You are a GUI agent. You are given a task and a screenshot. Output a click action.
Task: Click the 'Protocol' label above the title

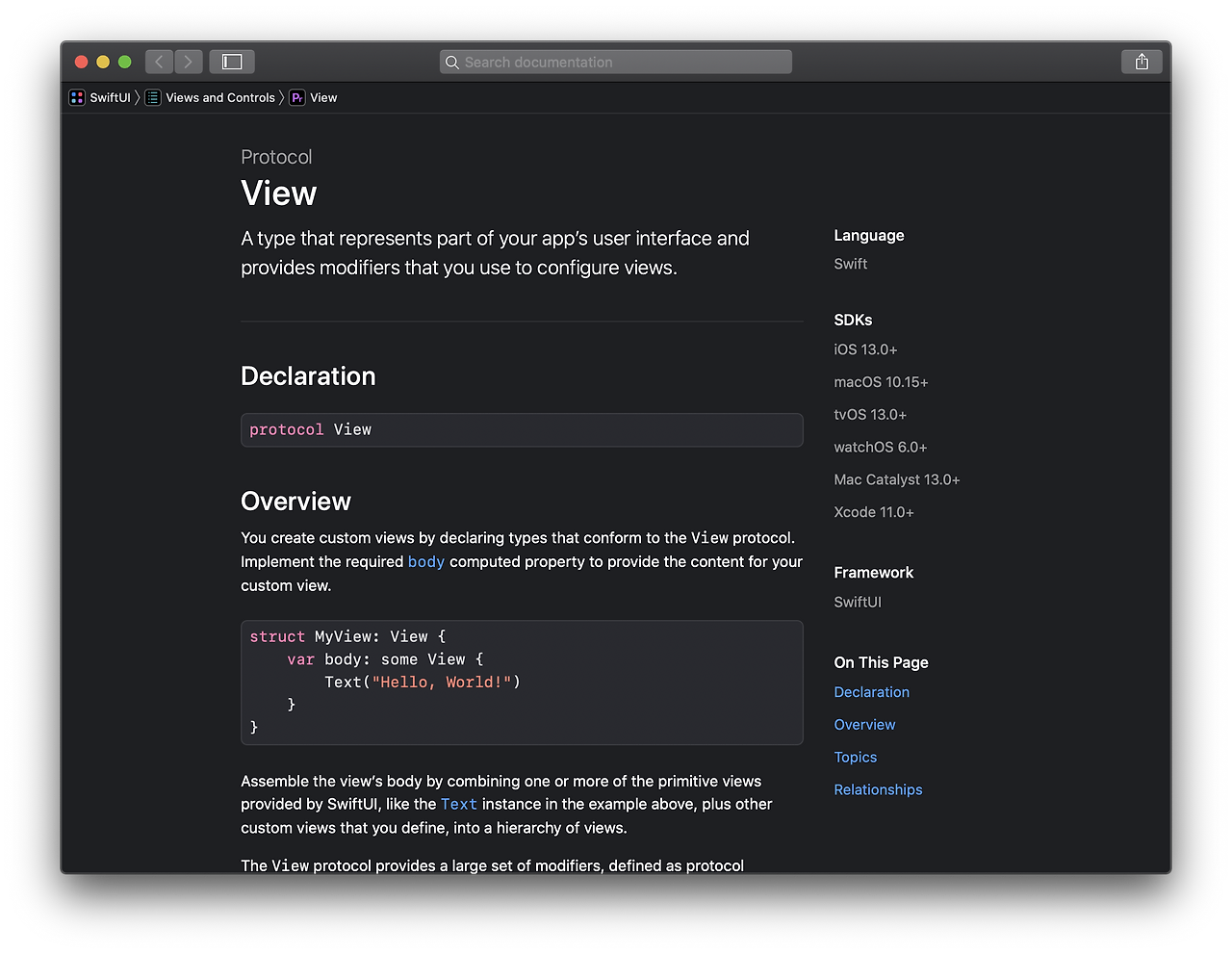pyautogui.click(x=276, y=157)
